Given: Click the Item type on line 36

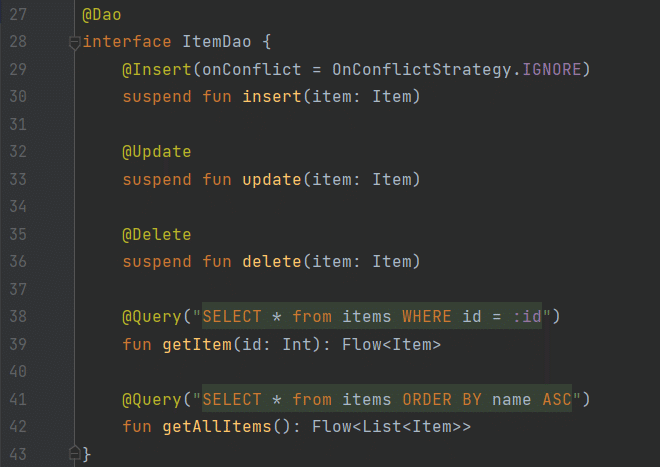Looking at the screenshot, I should tap(391, 262).
